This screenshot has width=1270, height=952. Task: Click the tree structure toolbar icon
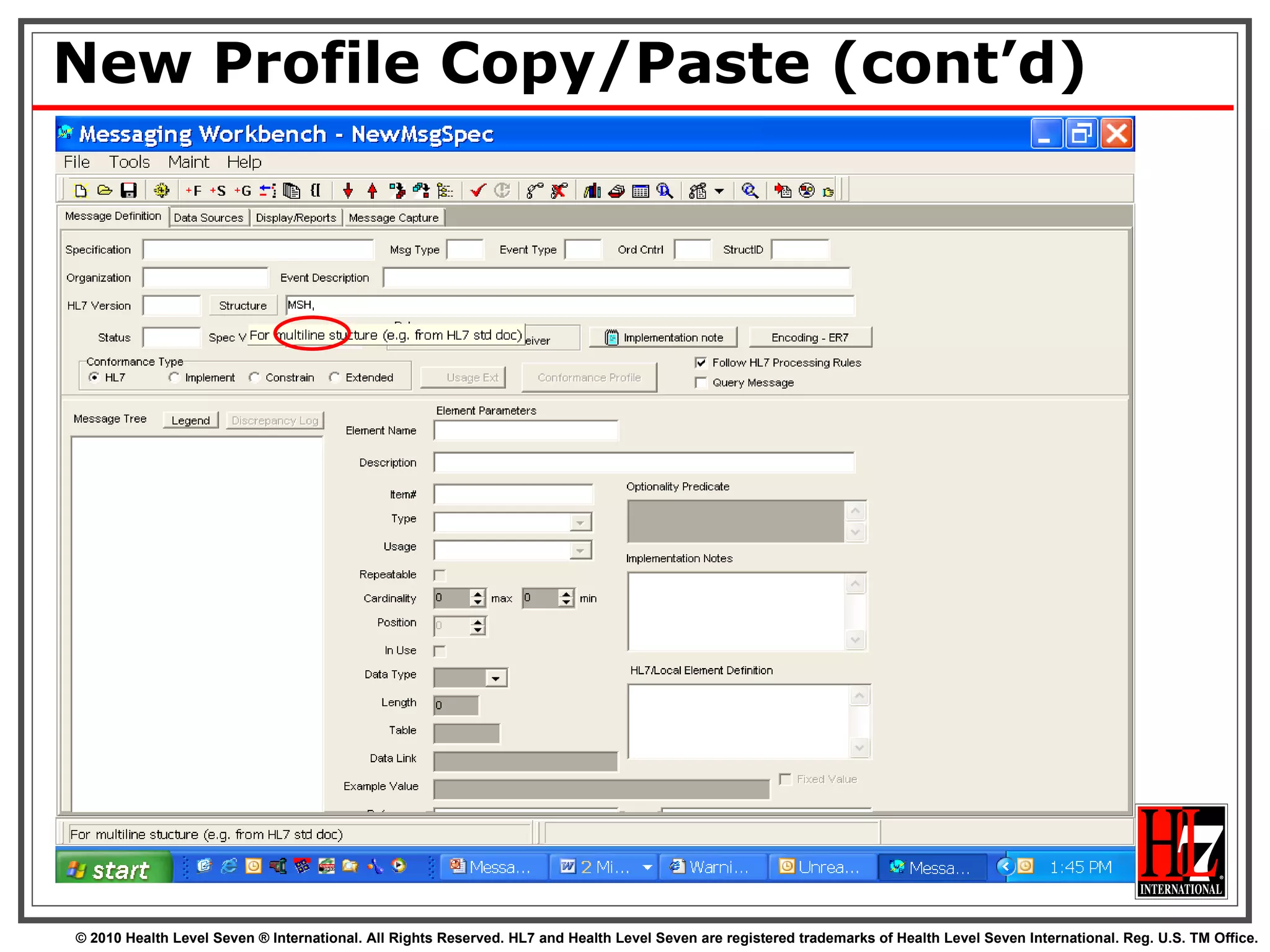(445, 190)
